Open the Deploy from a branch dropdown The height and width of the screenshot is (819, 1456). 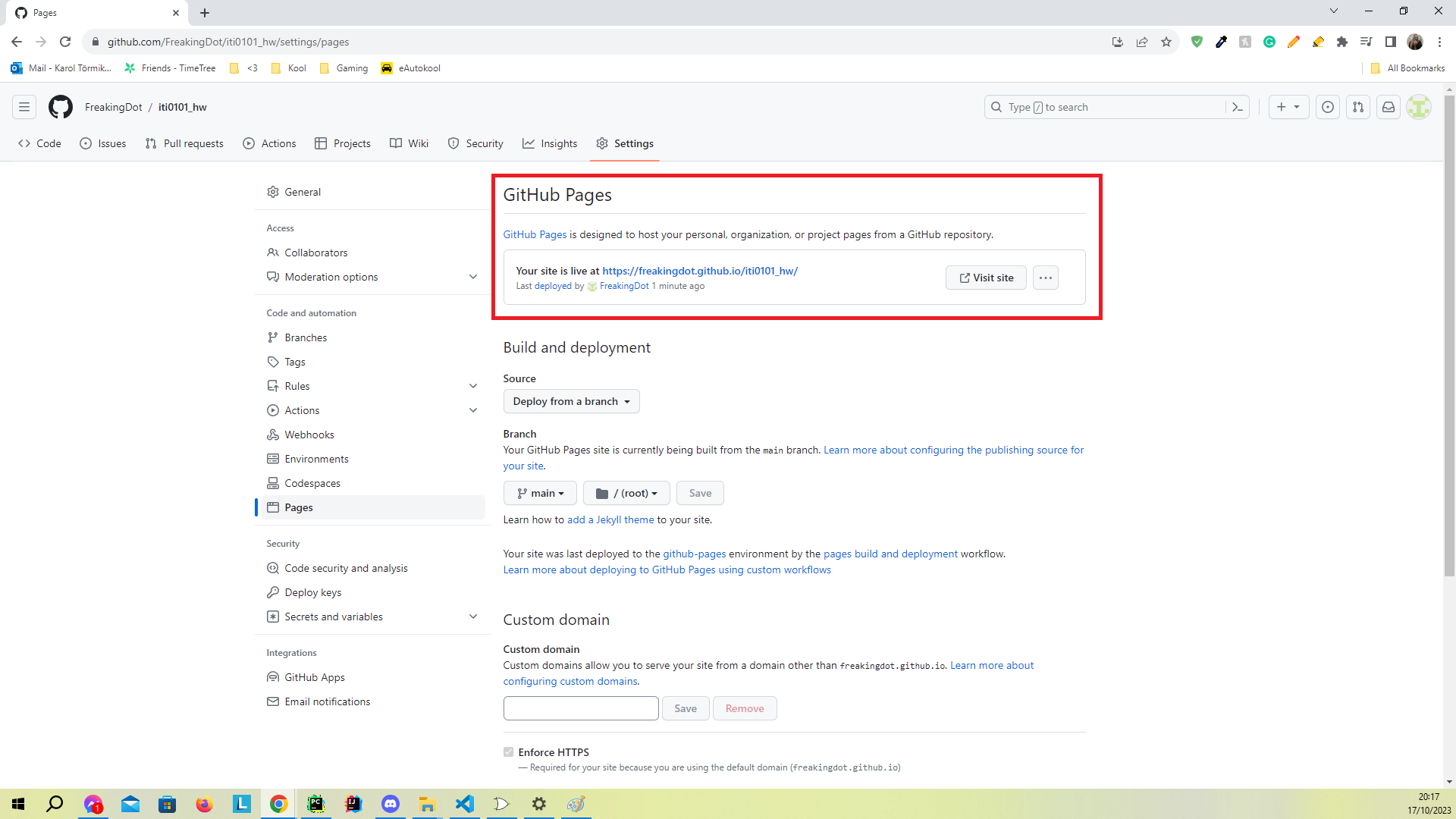click(x=572, y=401)
